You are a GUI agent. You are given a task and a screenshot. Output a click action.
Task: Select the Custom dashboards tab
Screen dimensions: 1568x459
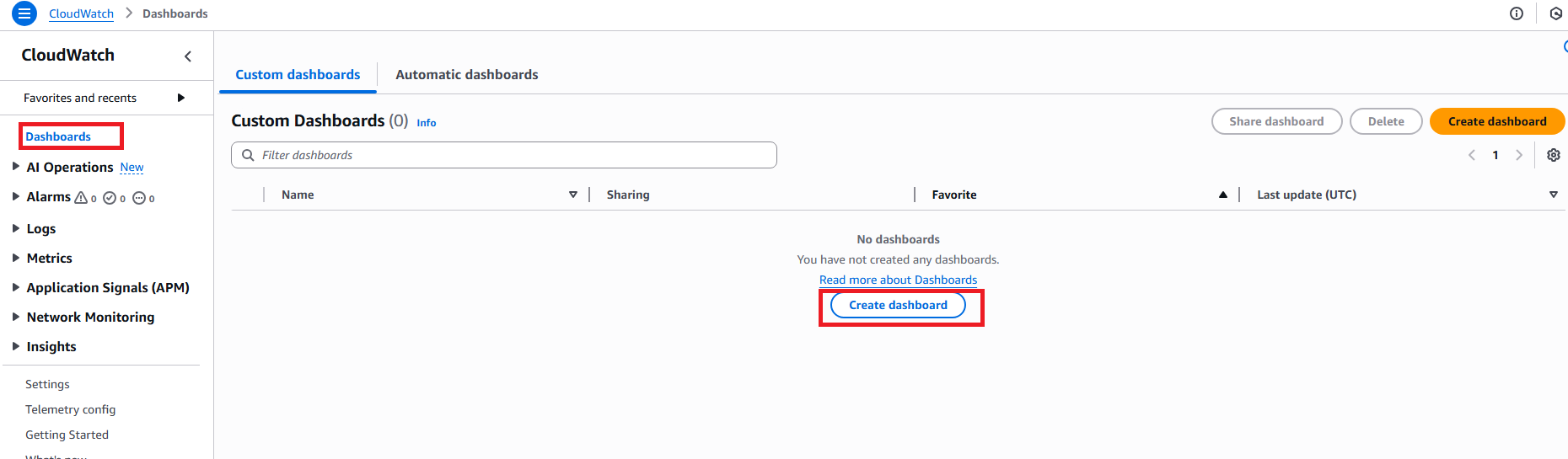pos(298,75)
